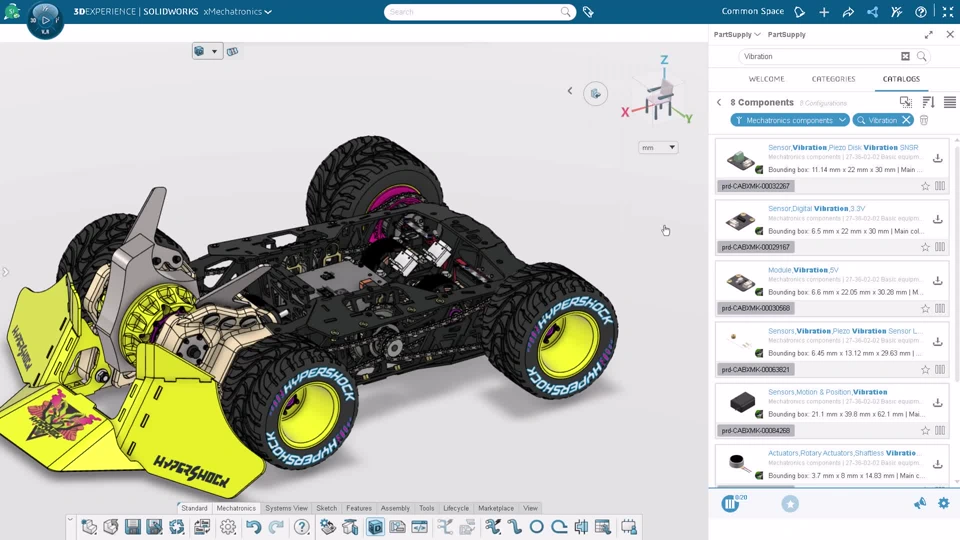
Task: Click the Share arrow icon in top bar
Action: click(x=848, y=12)
